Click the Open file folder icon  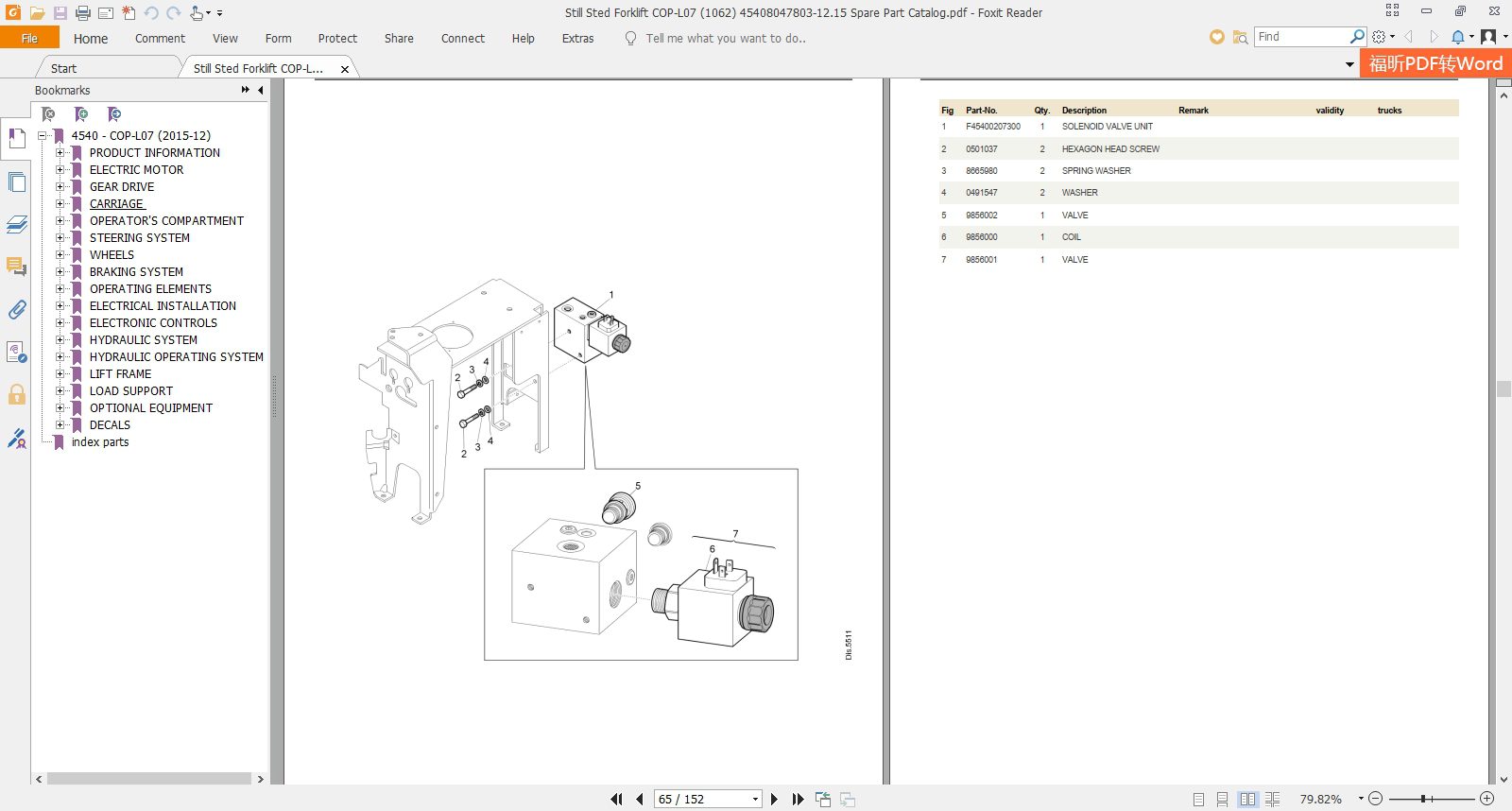click(x=37, y=13)
